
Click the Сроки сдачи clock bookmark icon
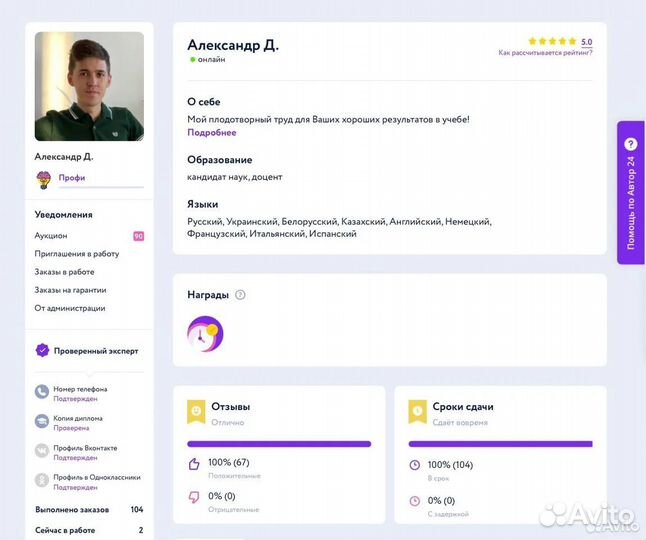[x=417, y=411]
